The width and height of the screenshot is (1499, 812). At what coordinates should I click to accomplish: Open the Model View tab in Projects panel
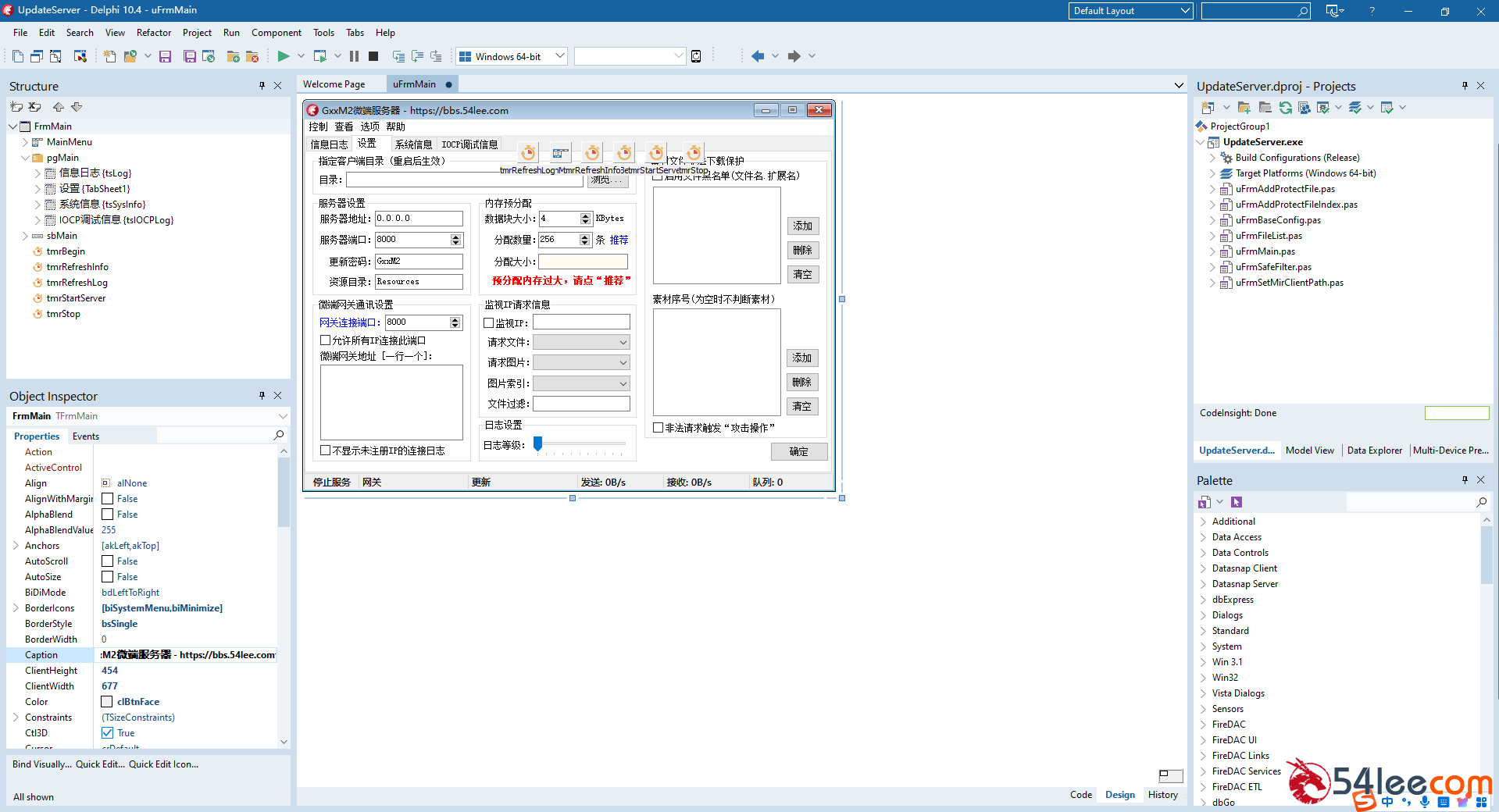pos(1310,451)
